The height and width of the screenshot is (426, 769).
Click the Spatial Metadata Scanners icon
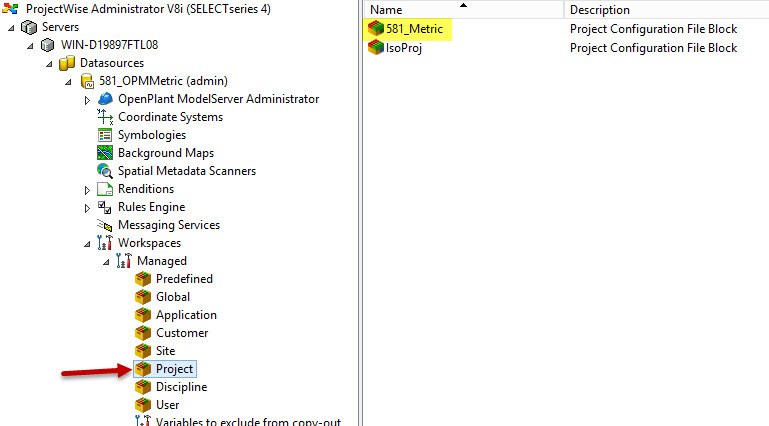106,171
